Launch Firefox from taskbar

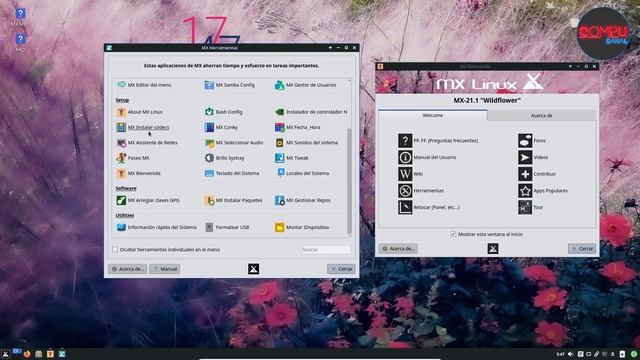point(27,354)
